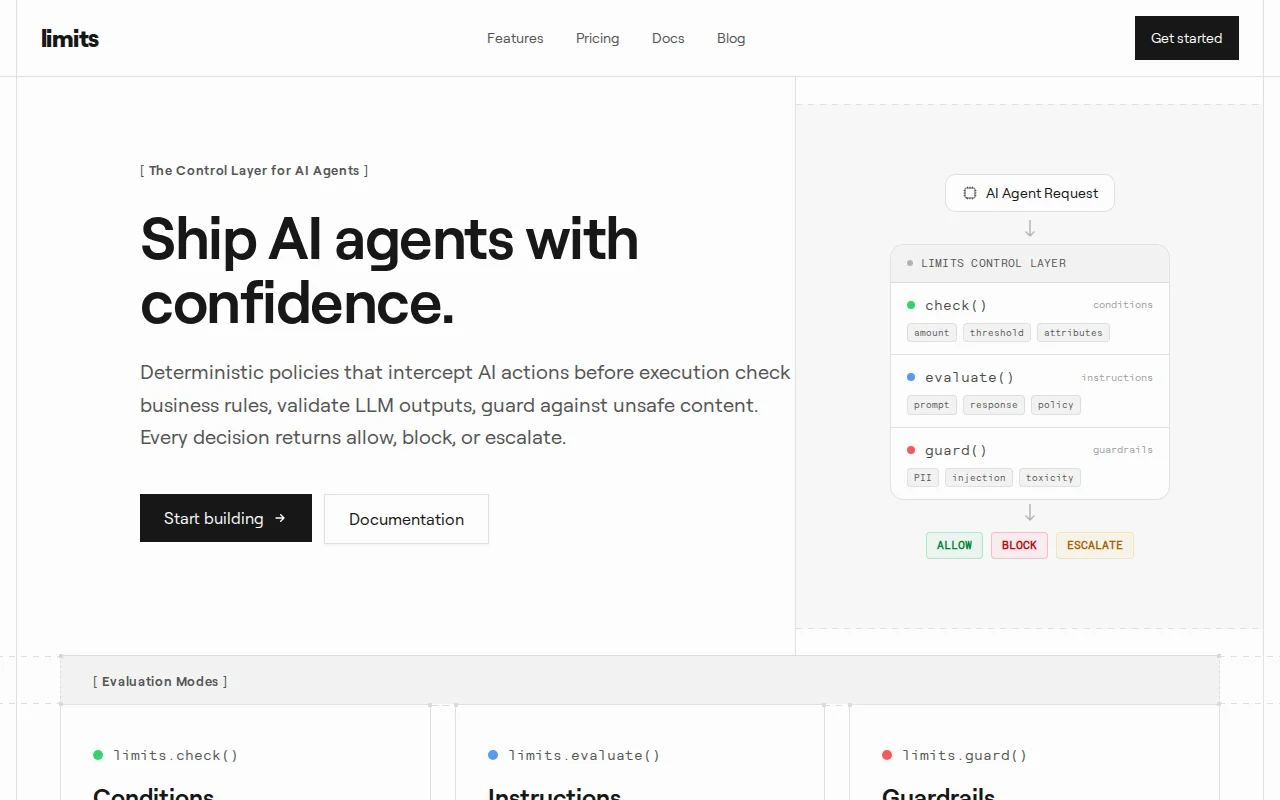This screenshot has width=1280, height=800.
Task: Click the check() function name
Action: click(x=956, y=305)
